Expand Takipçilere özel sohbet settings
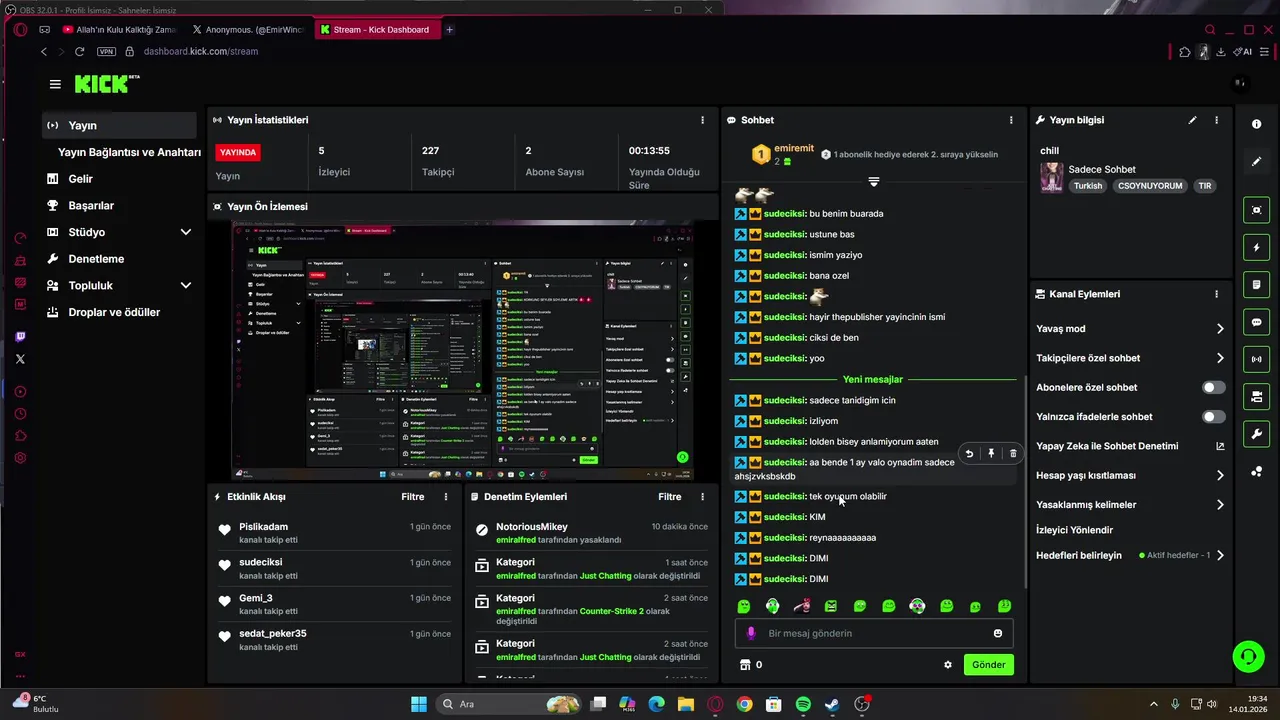 [x=1220, y=358]
